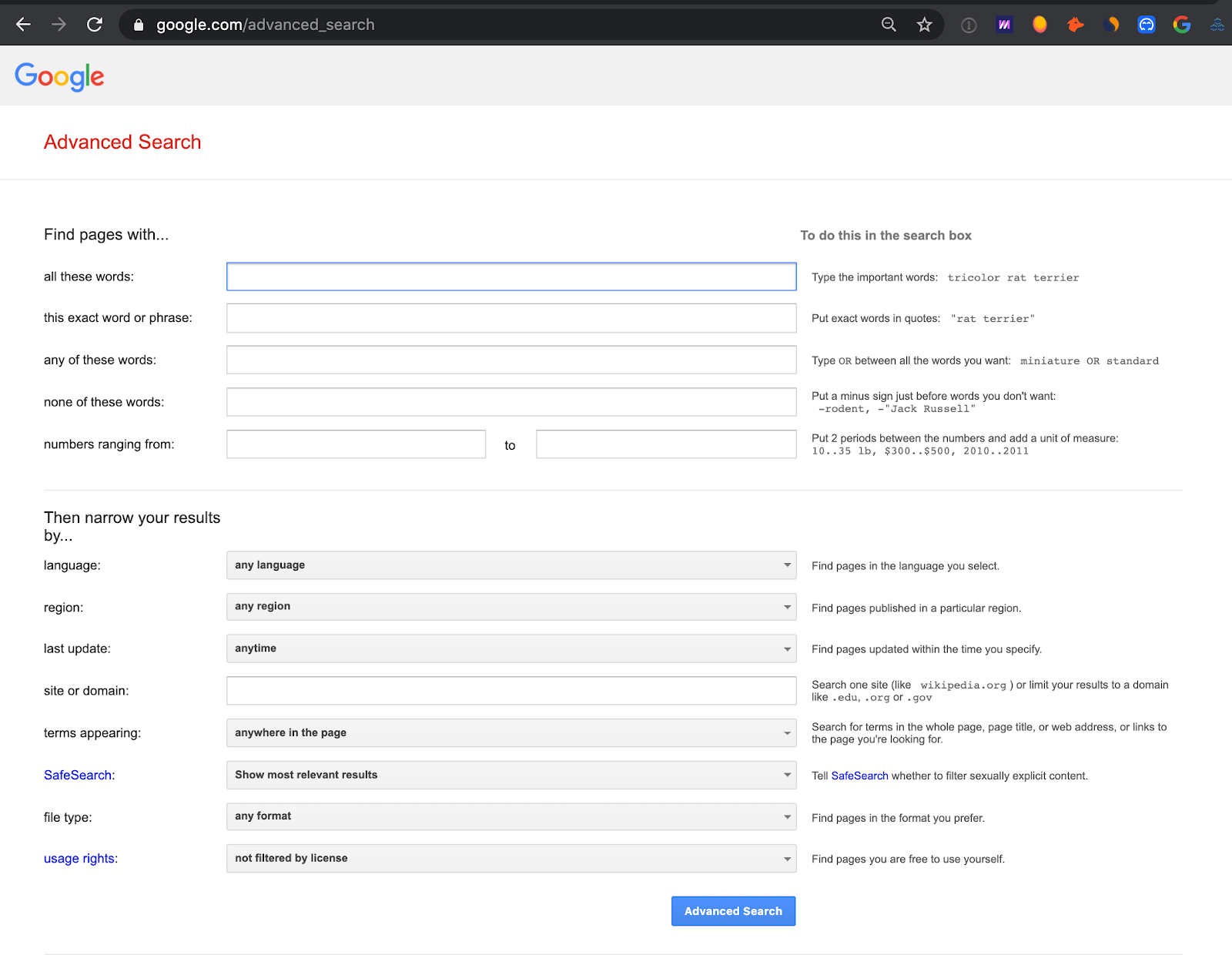Open 'Show most relevant results' dropdown
The width and height of the screenshot is (1232, 955).
(511, 775)
